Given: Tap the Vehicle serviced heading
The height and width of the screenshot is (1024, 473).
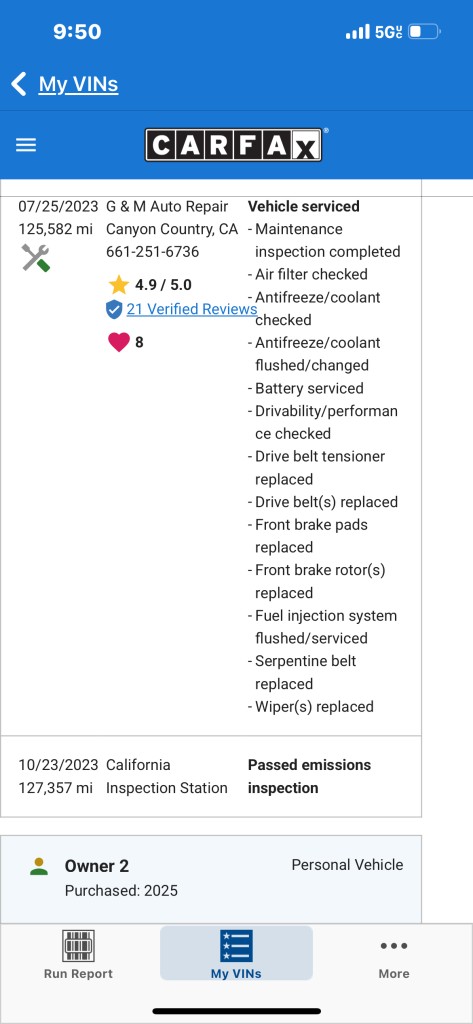Looking at the screenshot, I should point(304,206).
